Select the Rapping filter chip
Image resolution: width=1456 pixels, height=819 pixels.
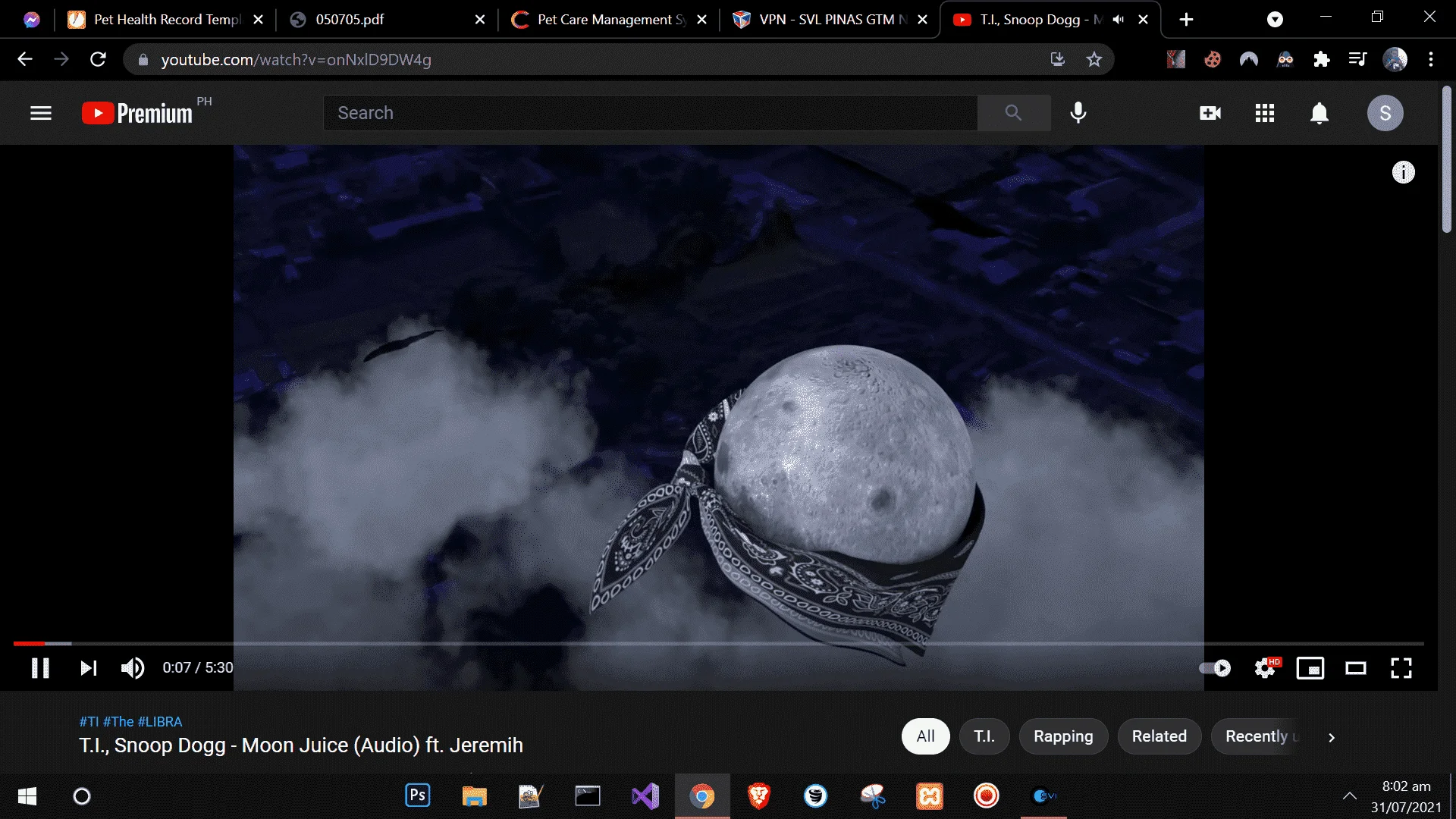coord(1063,736)
